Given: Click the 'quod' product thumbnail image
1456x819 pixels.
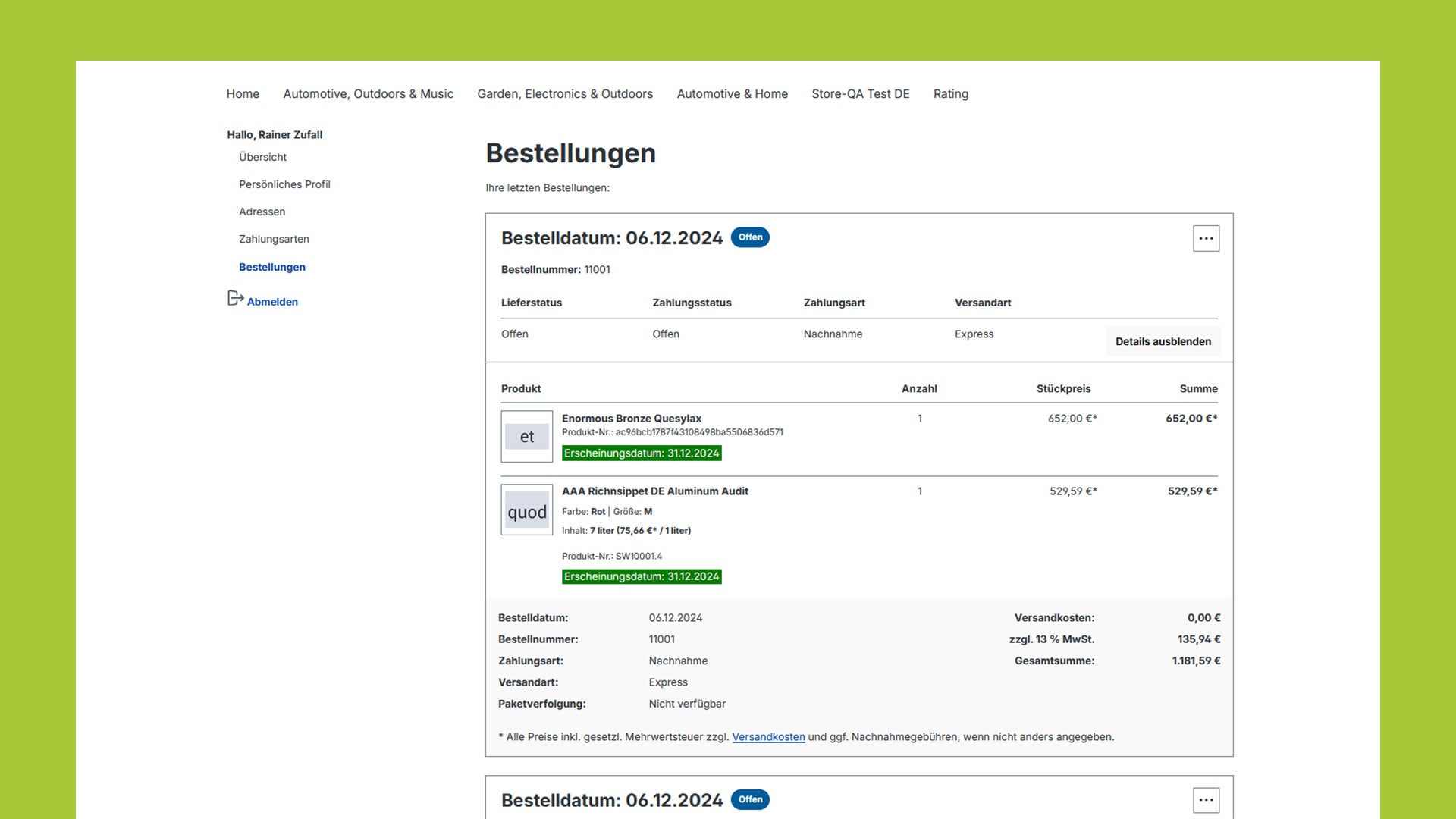Looking at the screenshot, I should (x=526, y=510).
